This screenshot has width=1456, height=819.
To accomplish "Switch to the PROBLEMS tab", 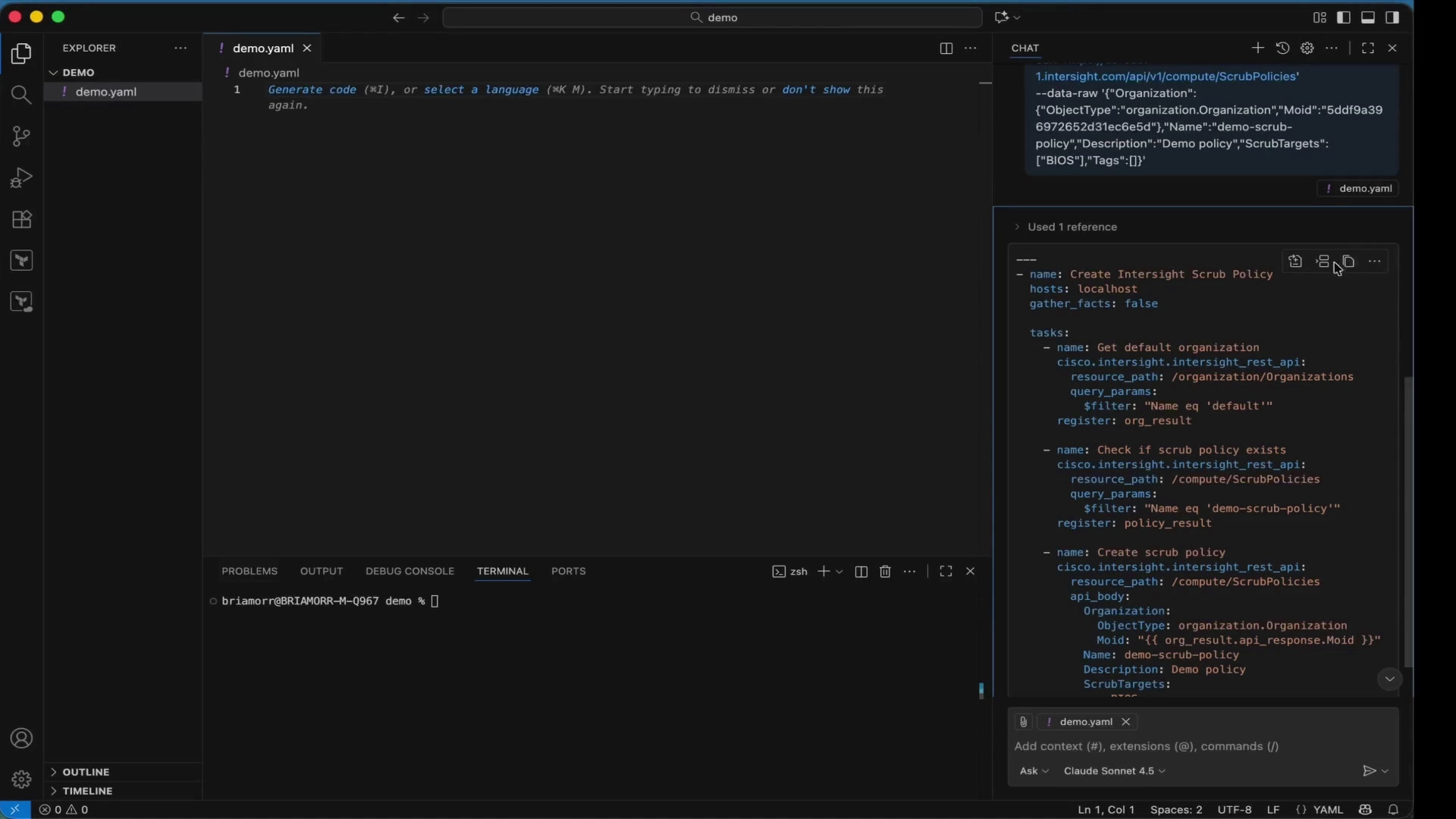I will pos(249,571).
